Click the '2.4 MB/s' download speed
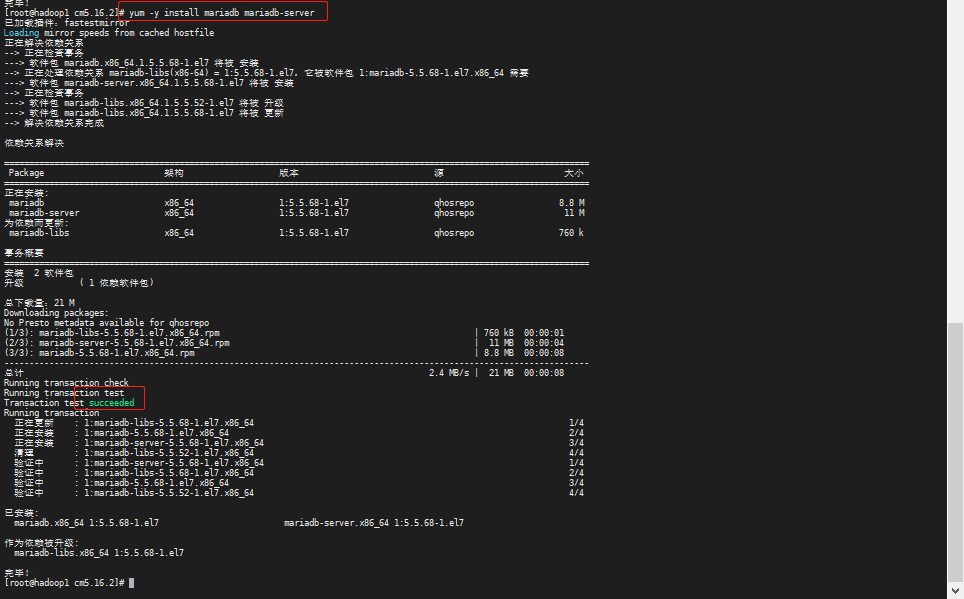Viewport: 964px width, 599px height. coord(449,373)
